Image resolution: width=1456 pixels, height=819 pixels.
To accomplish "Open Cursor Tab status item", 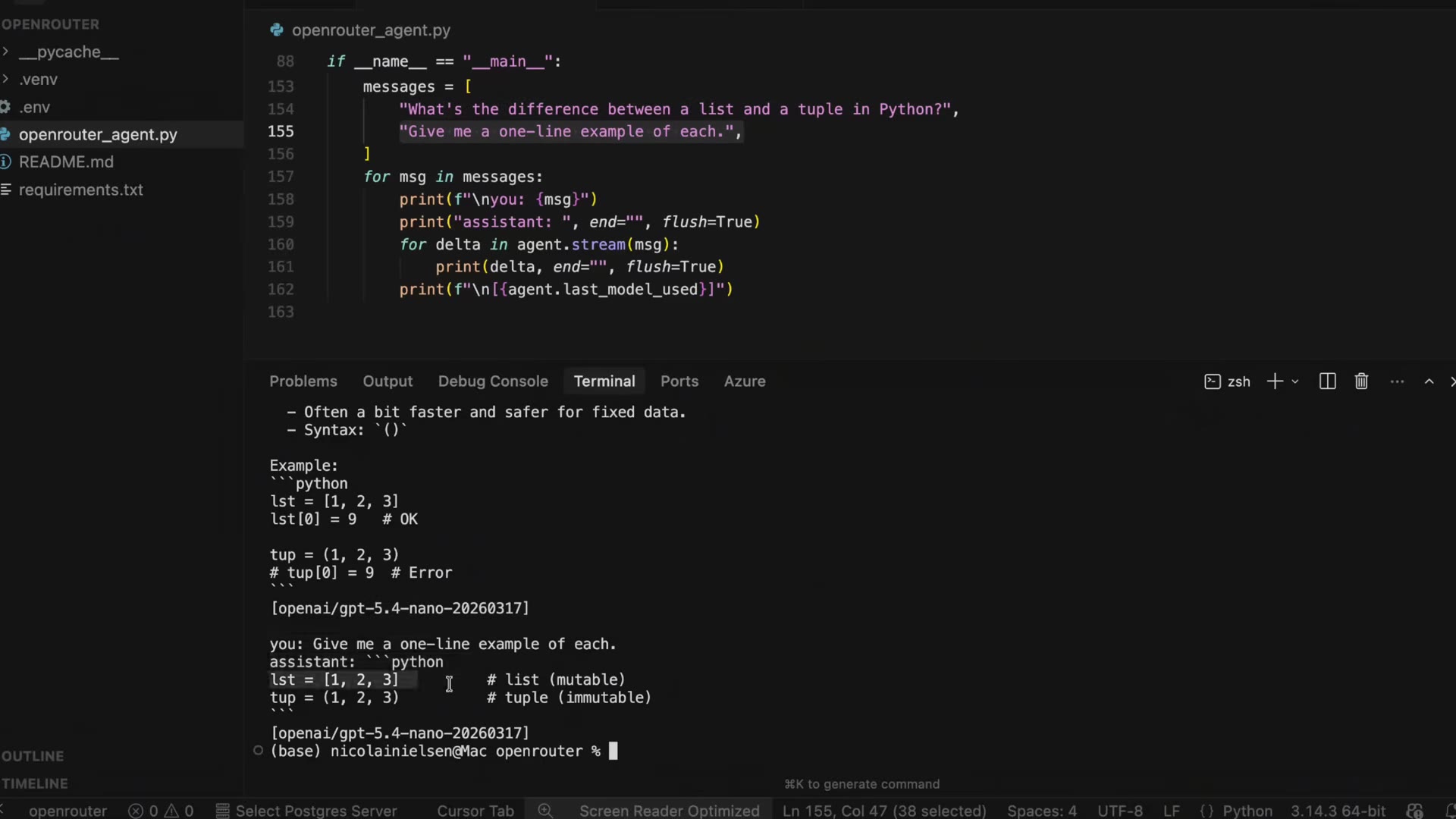I will point(475,811).
